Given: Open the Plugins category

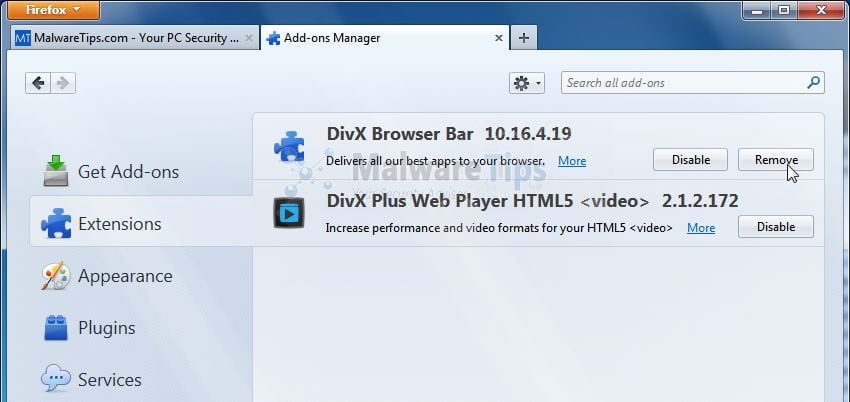Looking at the screenshot, I should (x=141, y=328).
